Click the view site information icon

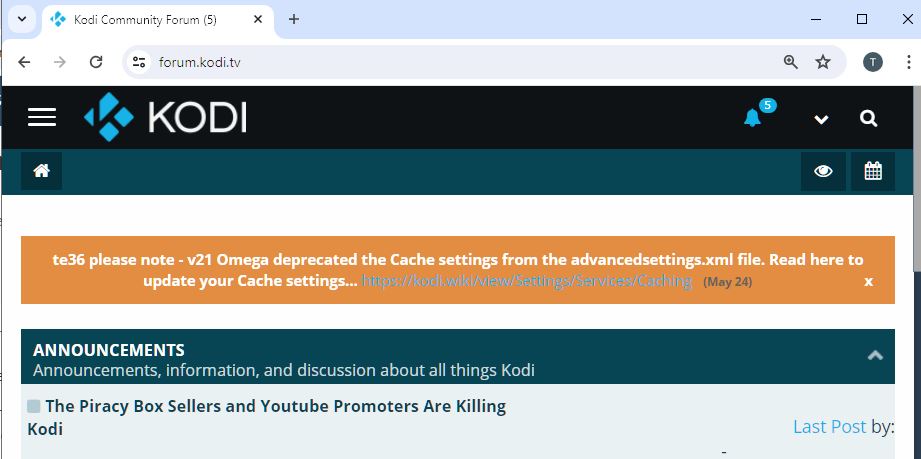click(139, 62)
